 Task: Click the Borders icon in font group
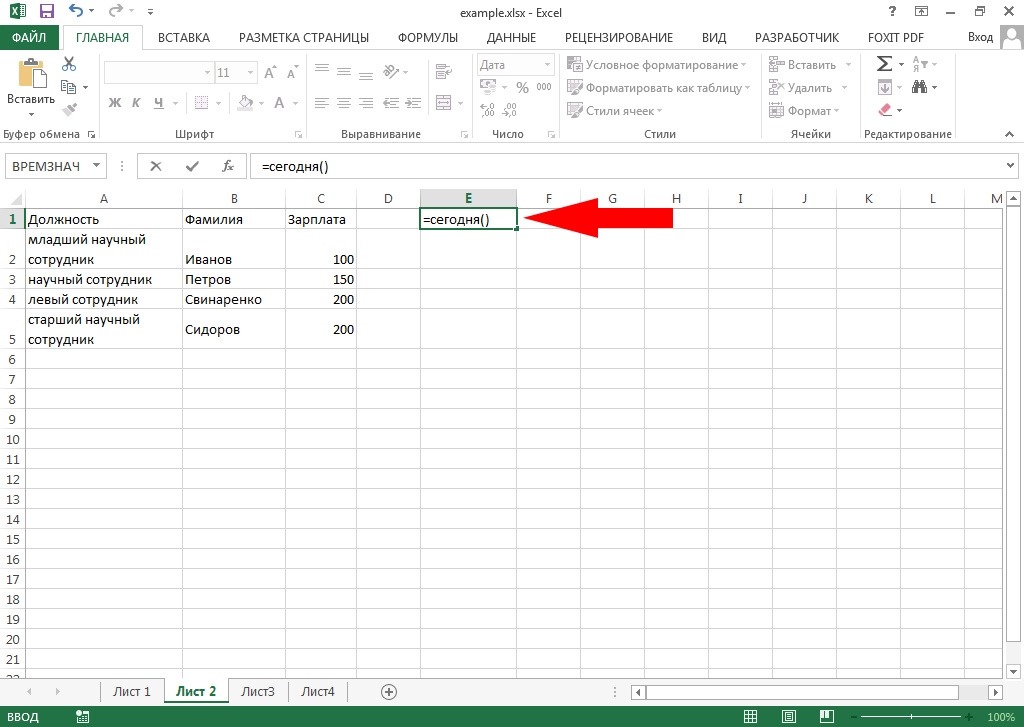tap(202, 103)
